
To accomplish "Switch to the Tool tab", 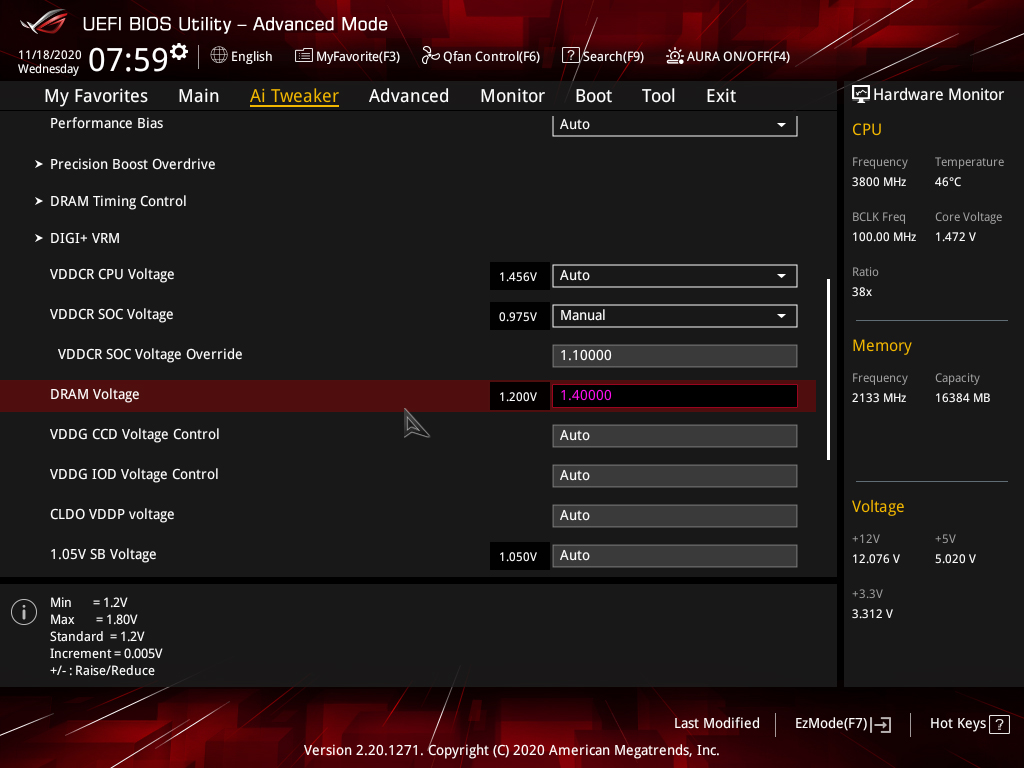I will point(658,96).
